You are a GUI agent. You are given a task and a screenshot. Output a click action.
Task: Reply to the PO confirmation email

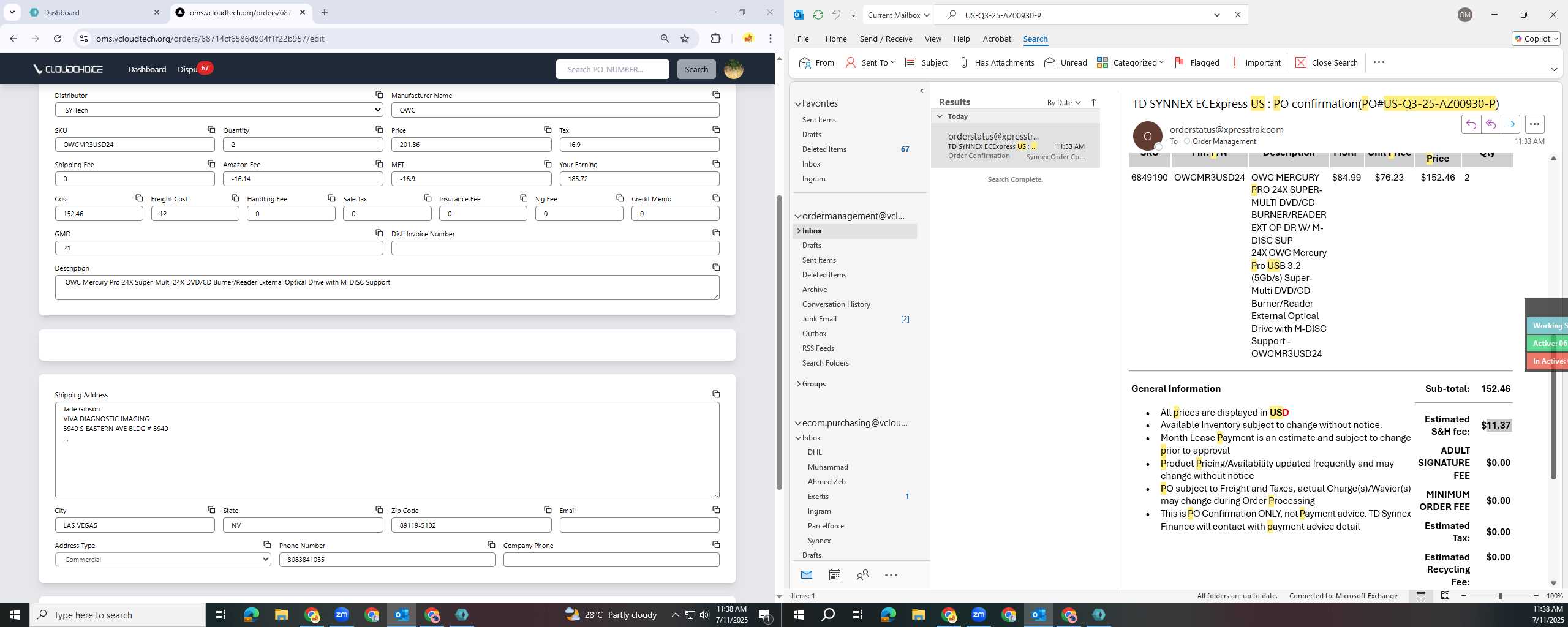[1471, 124]
